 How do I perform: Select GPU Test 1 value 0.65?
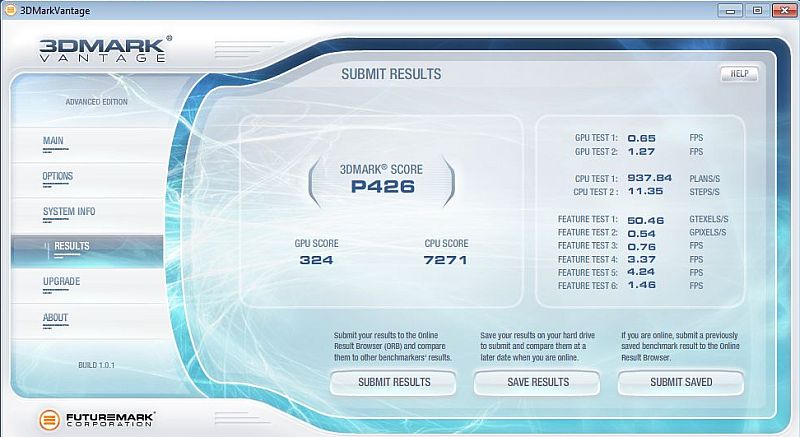pyautogui.click(x=641, y=139)
